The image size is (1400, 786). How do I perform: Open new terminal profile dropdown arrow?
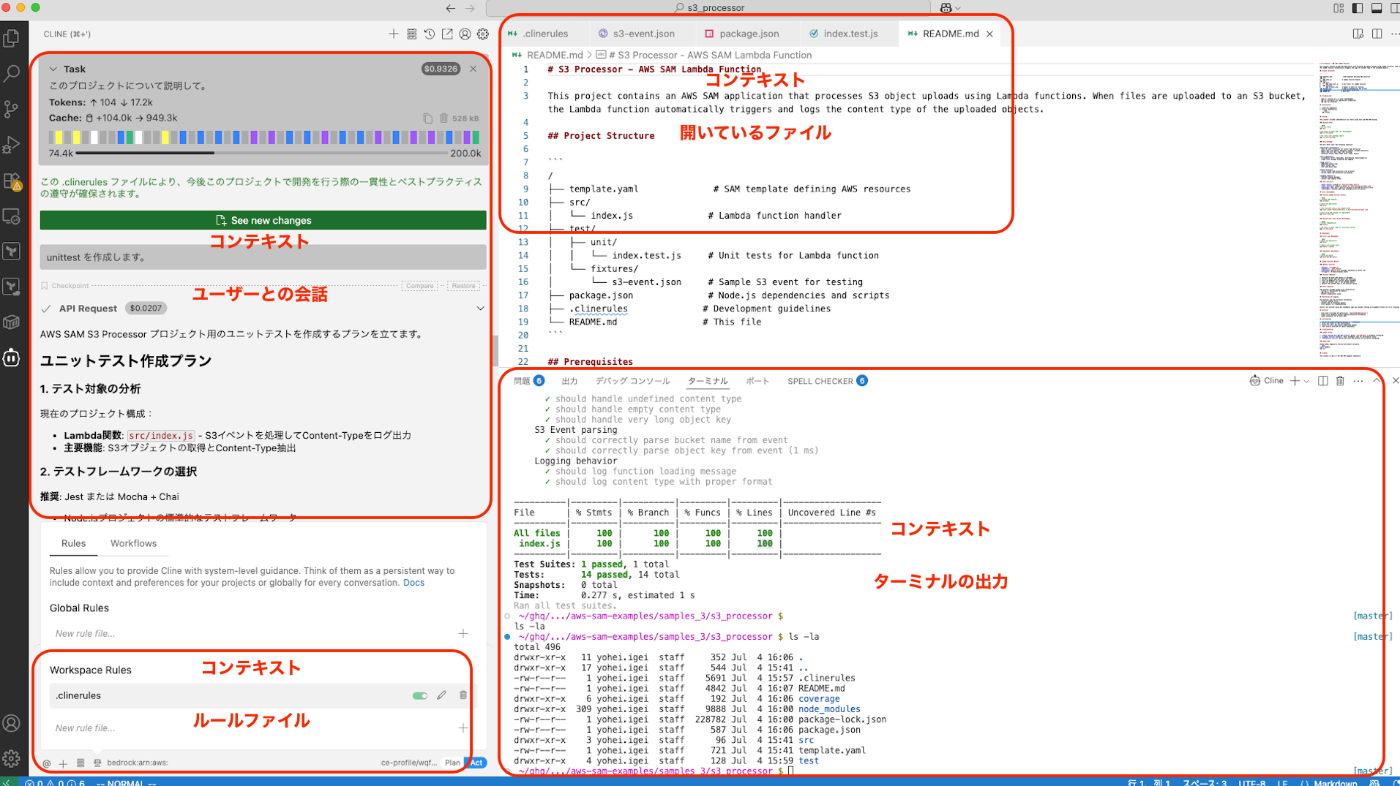coord(1306,381)
